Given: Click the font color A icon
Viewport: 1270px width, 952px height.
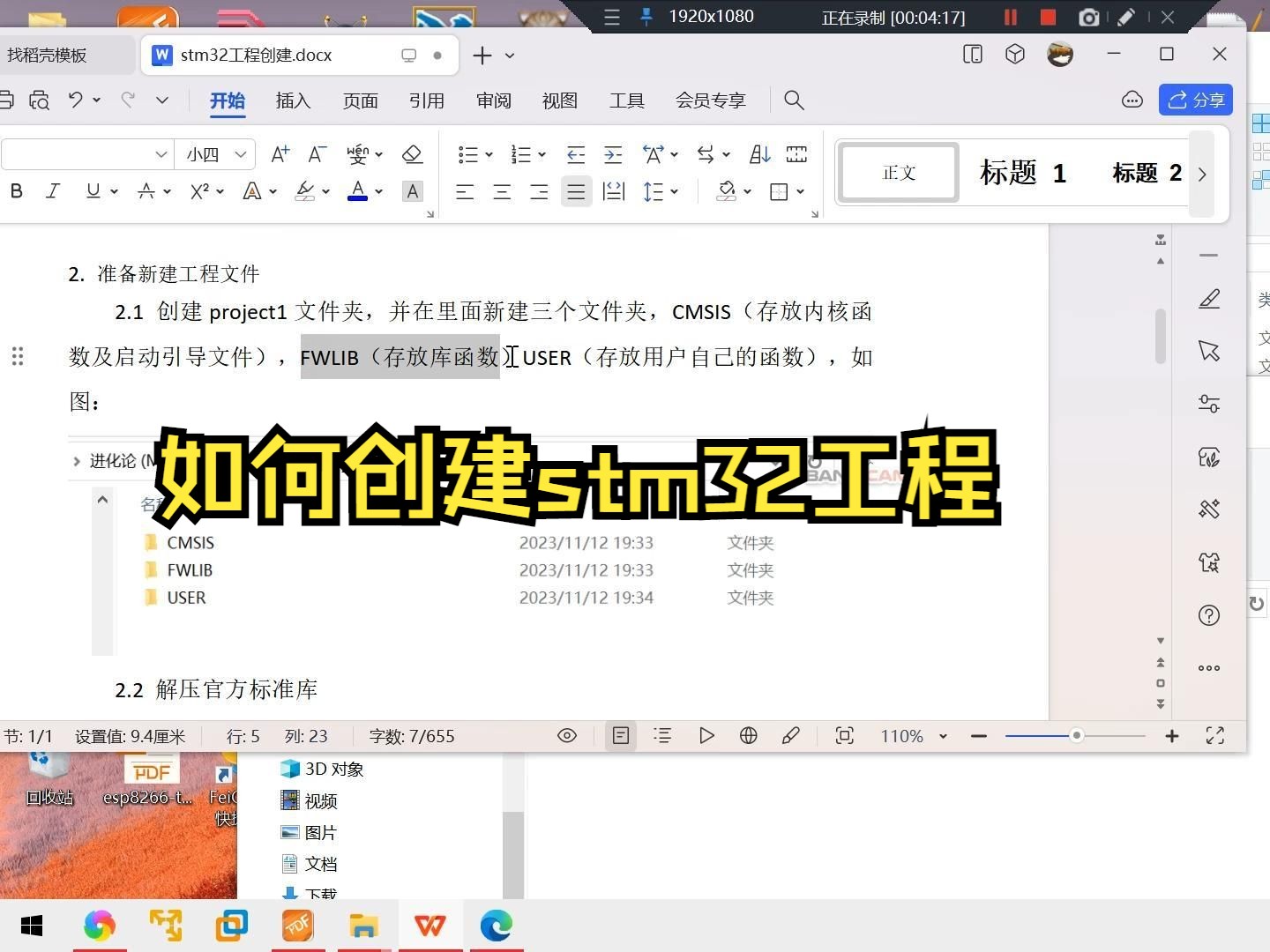Looking at the screenshot, I should 356,191.
